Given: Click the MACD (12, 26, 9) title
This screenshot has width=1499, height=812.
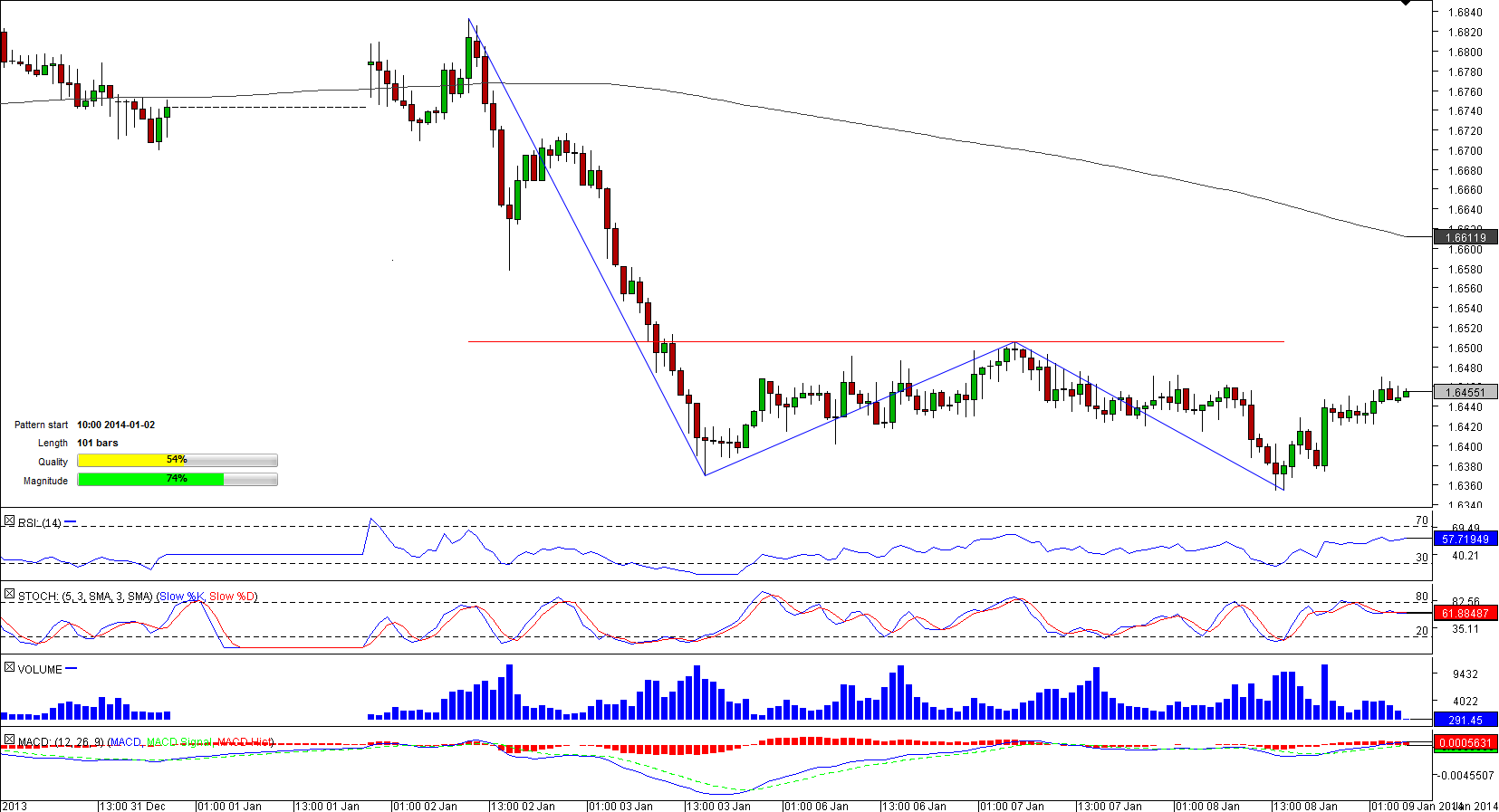Looking at the screenshot, I should point(61,742).
